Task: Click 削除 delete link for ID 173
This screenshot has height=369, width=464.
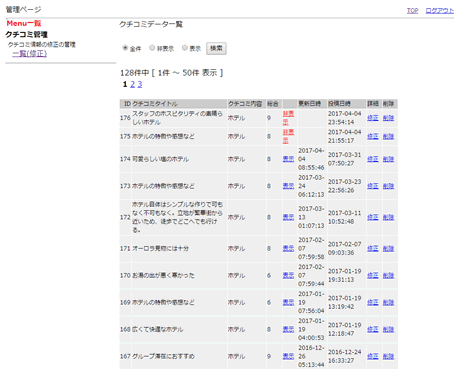Action: coord(388,186)
